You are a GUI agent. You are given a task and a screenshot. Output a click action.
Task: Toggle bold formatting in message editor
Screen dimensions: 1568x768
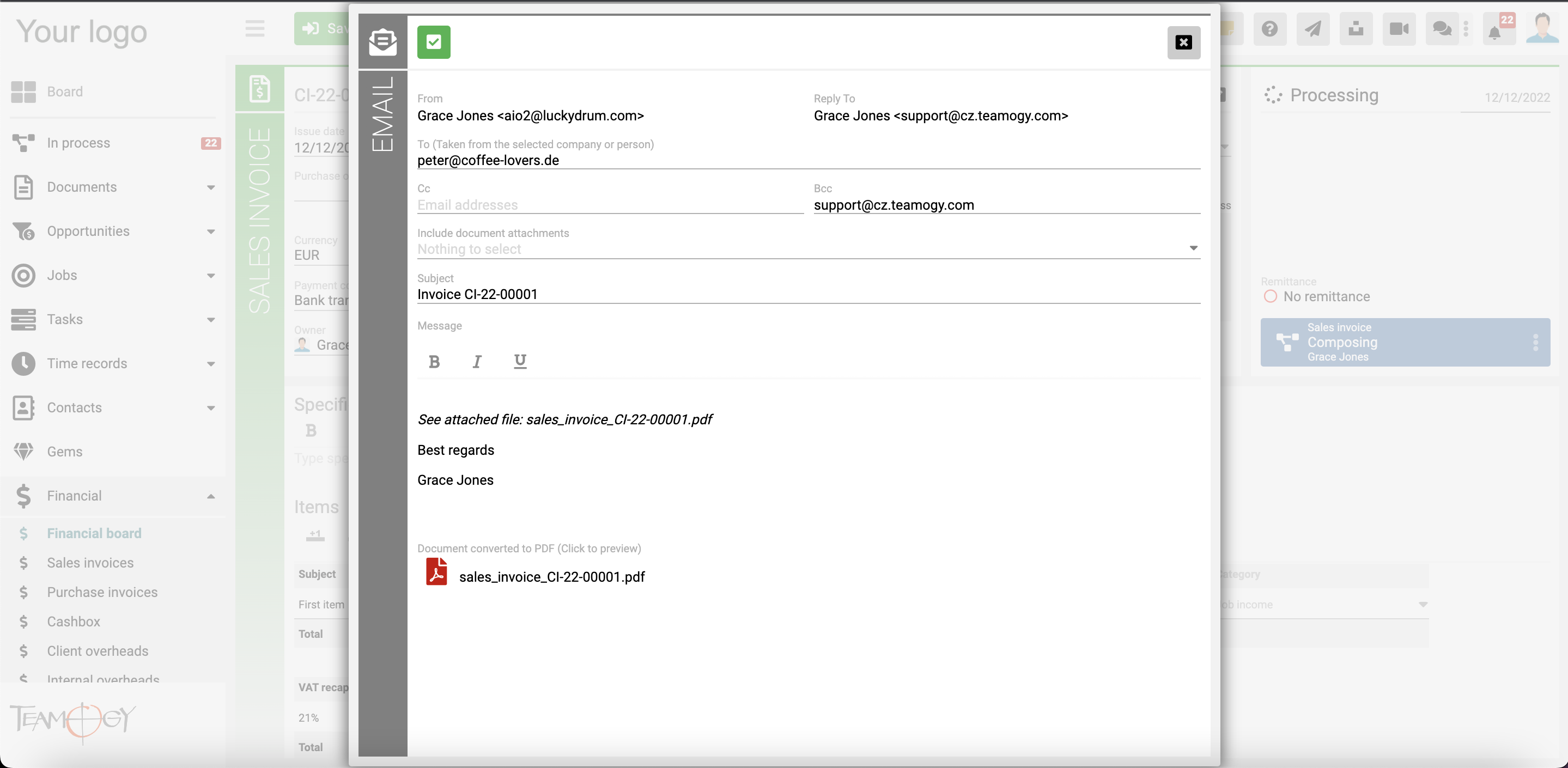[x=434, y=362]
